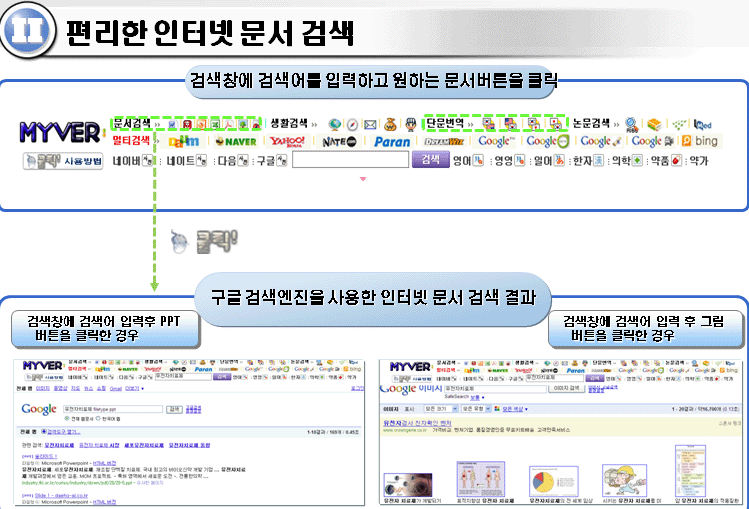Image resolution: width=749 pixels, height=509 pixels.
Task: Click the Yahoo! Korea logo in main toolbar
Action: pos(287,141)
